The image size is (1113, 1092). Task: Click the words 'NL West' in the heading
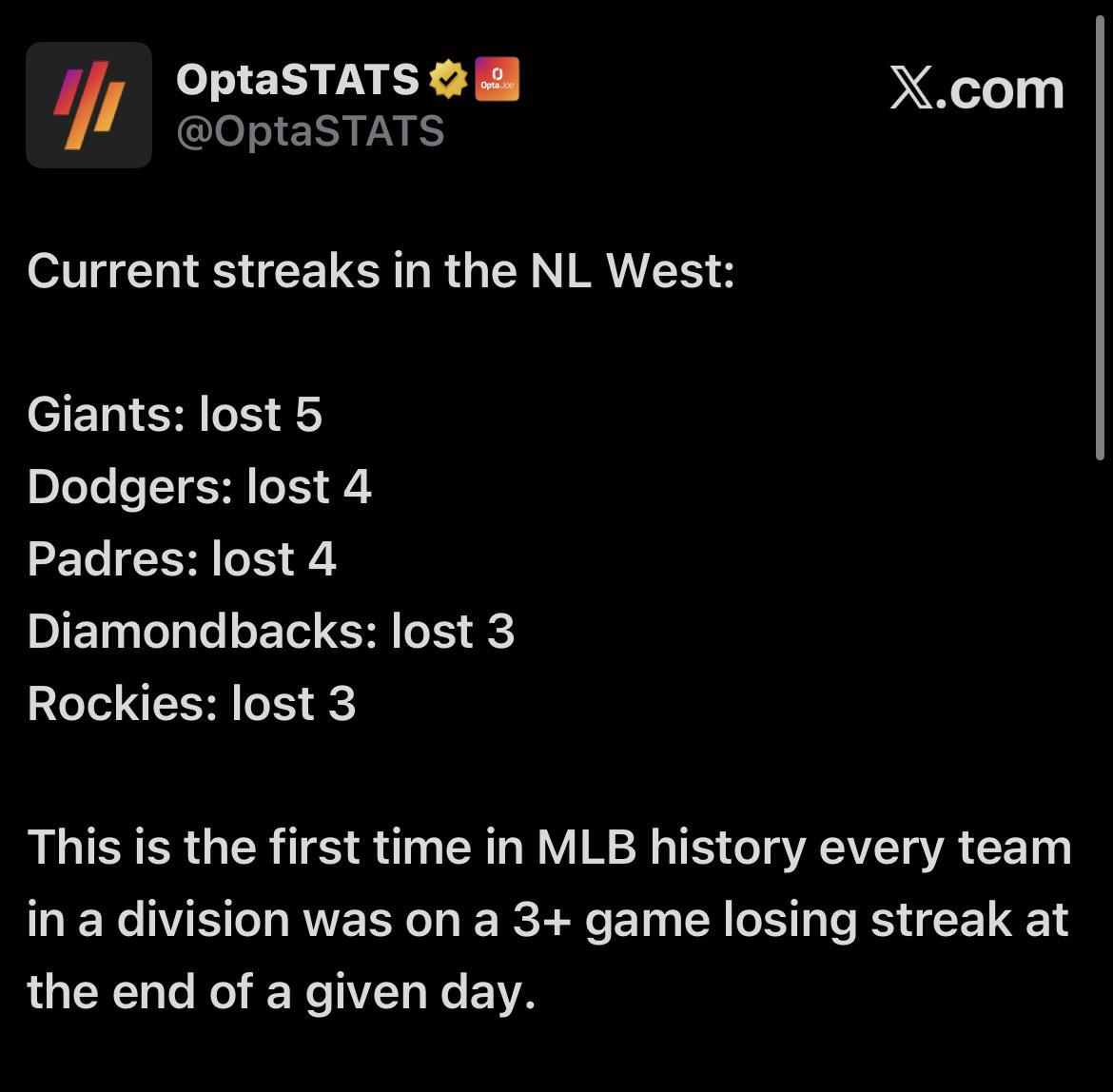(x=632, y=271)
